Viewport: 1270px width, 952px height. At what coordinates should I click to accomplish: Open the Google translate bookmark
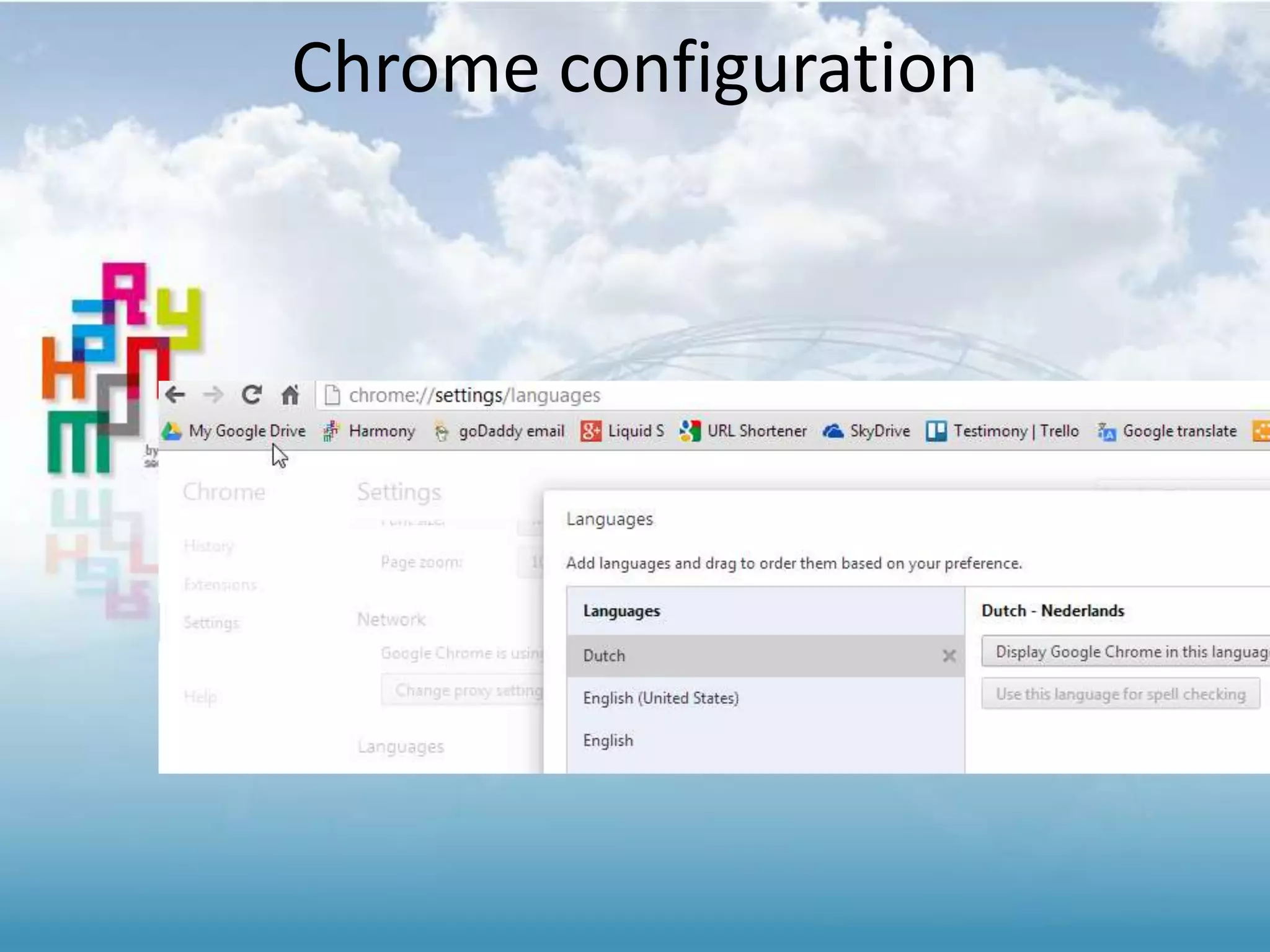coord(1166,431)
